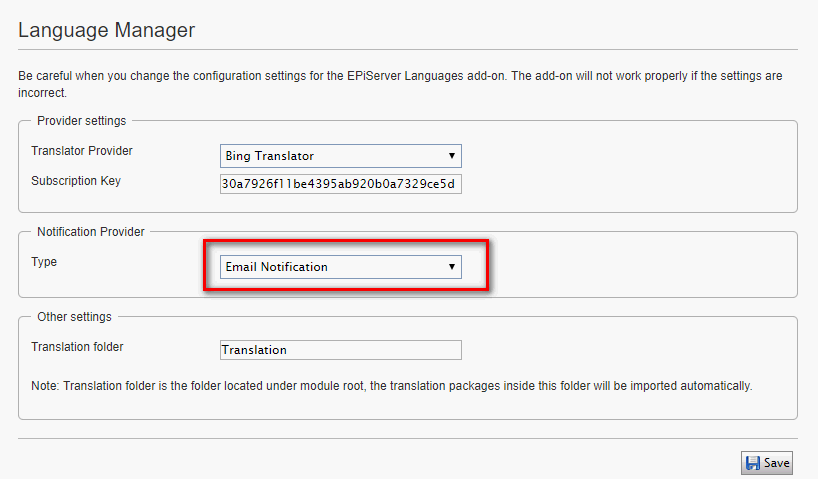Click the Subscription Key label
This screenshot has height=479, width=818.
(76, 181)
